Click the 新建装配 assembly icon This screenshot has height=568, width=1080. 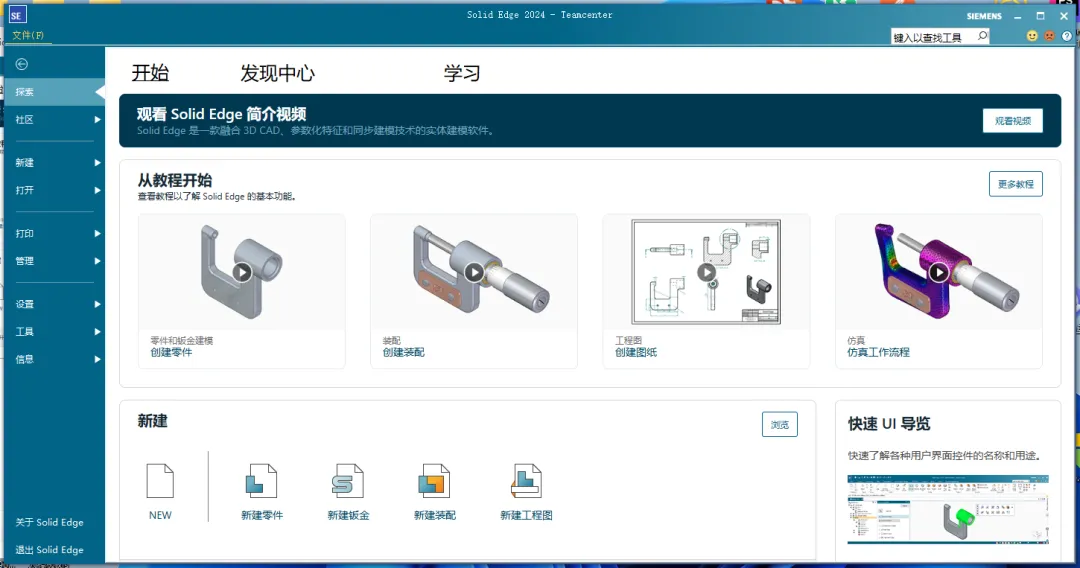[x=434, y=481]
